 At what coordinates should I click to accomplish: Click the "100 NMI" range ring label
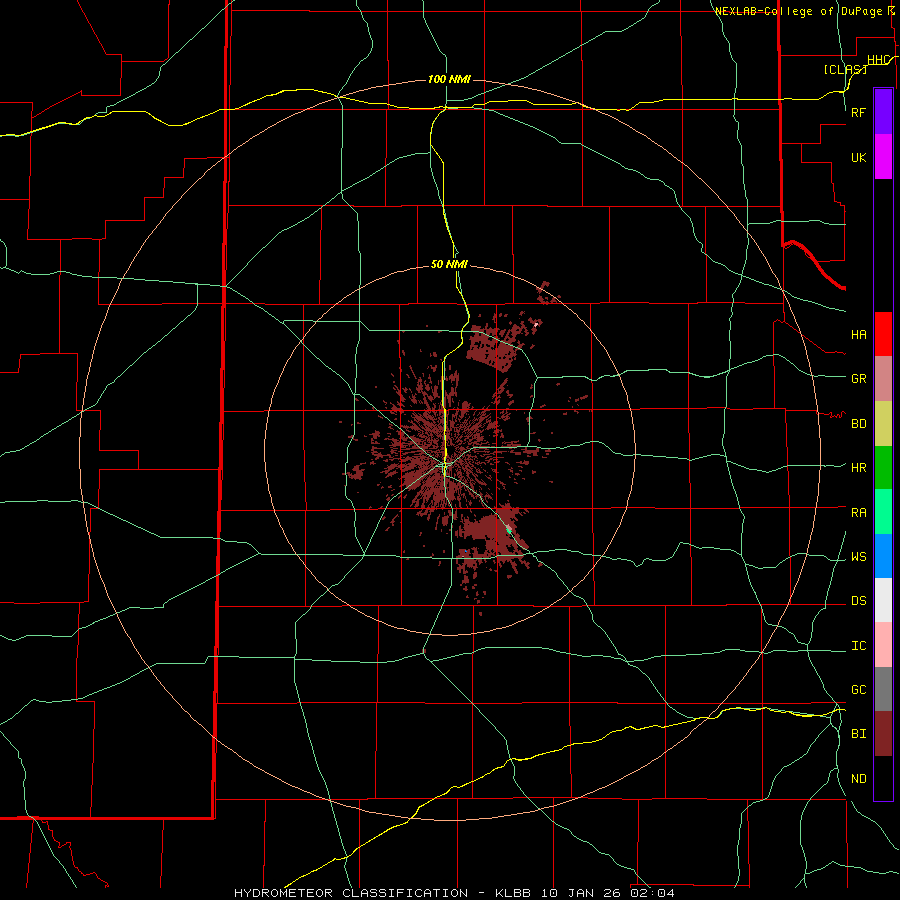point(449,79)
